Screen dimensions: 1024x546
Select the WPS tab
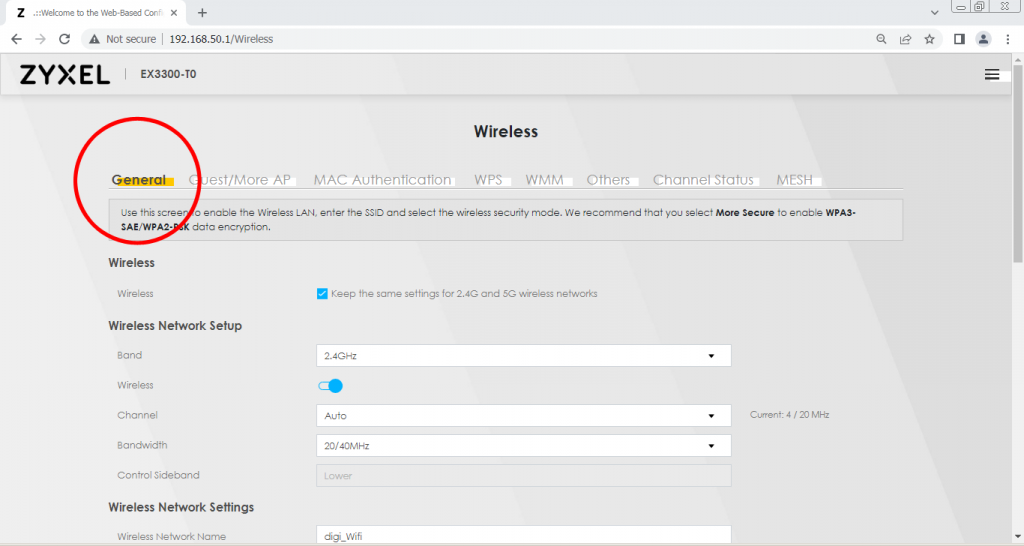click(488, 180)
